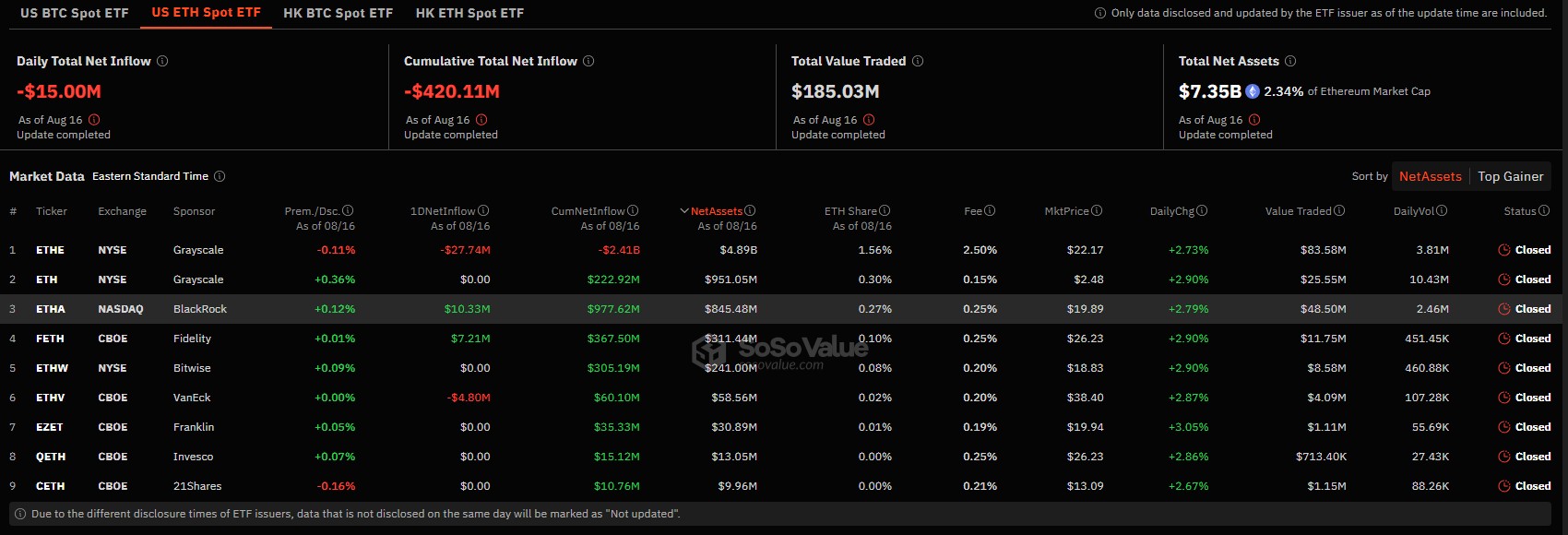Screen dimensions: 1568x535
Task: Open the EZET ticker link
Action: 50,427
